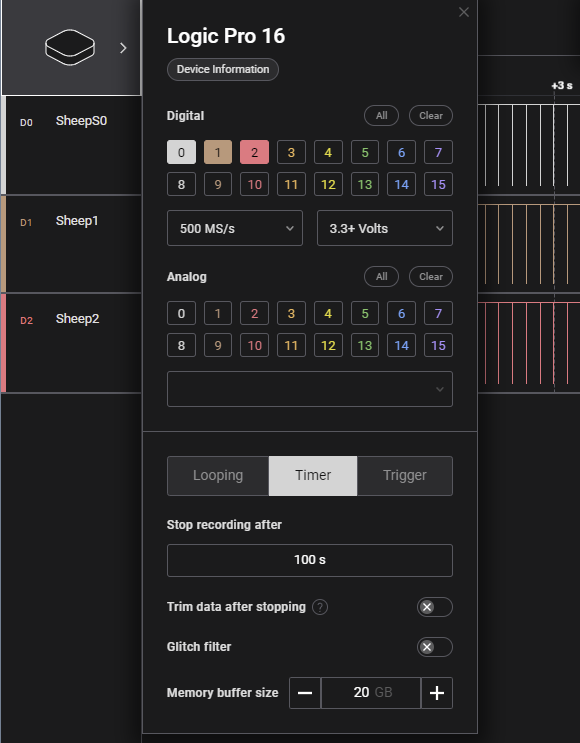Enable digital channel 4

328,152
